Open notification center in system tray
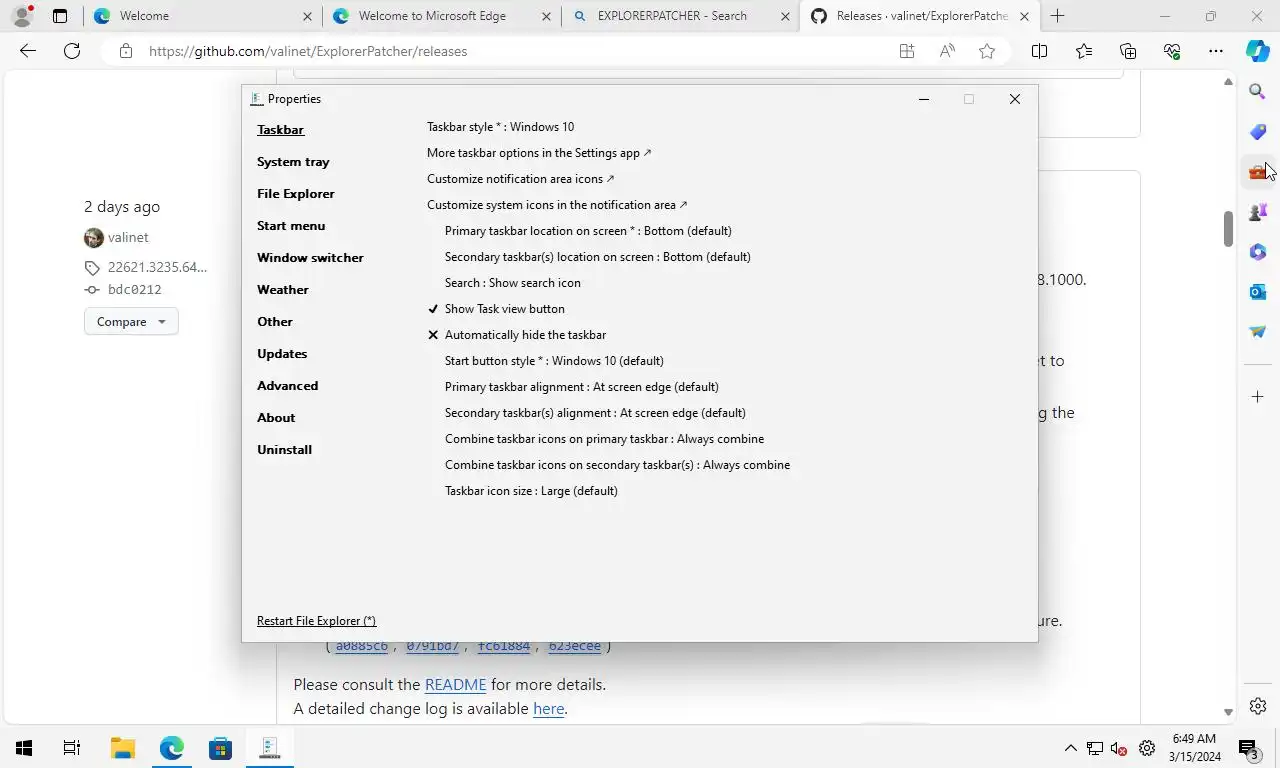The height and width of the screenshot is (768, 1280). [1249, 748]
